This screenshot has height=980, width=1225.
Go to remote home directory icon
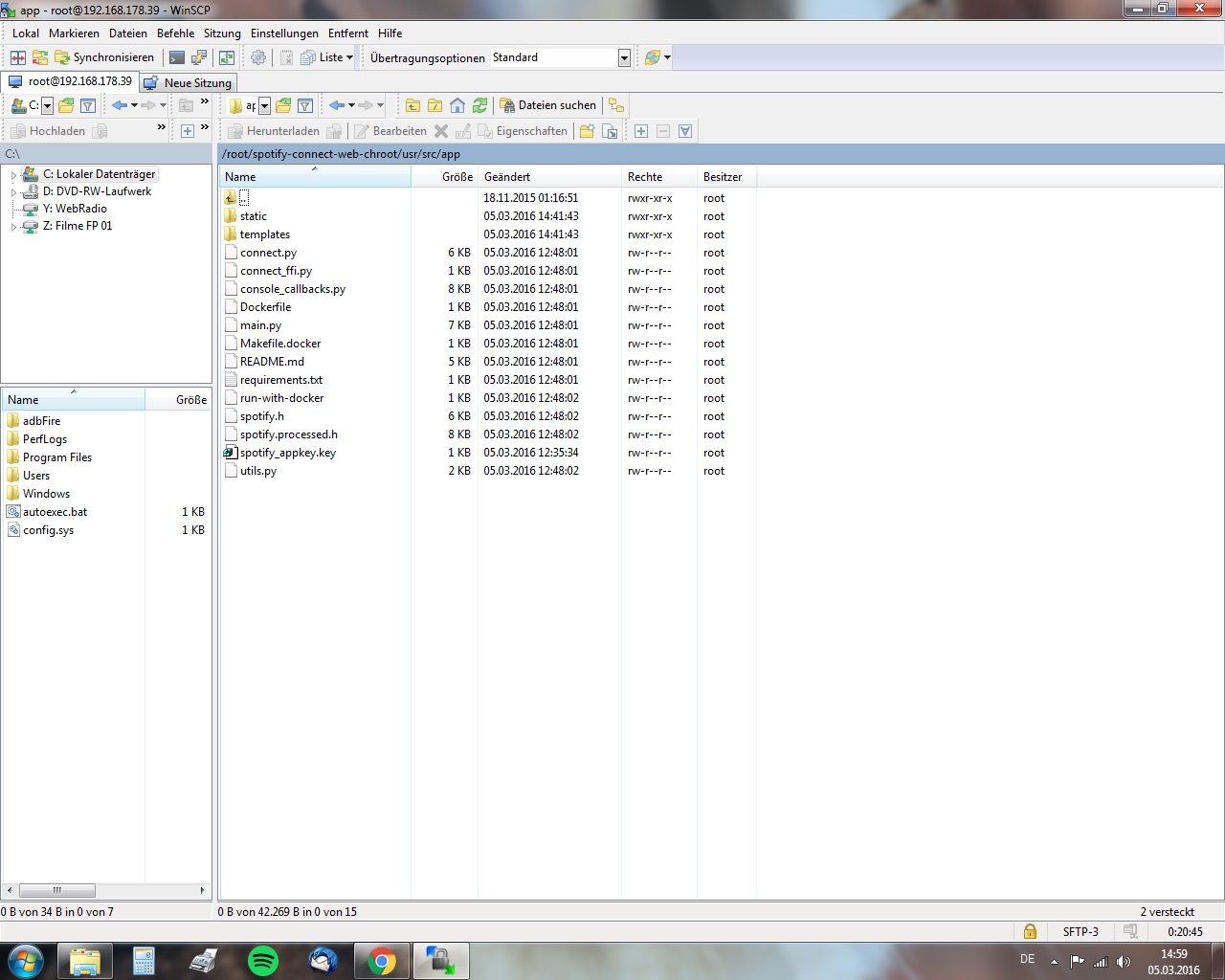(x=457, y=105)
